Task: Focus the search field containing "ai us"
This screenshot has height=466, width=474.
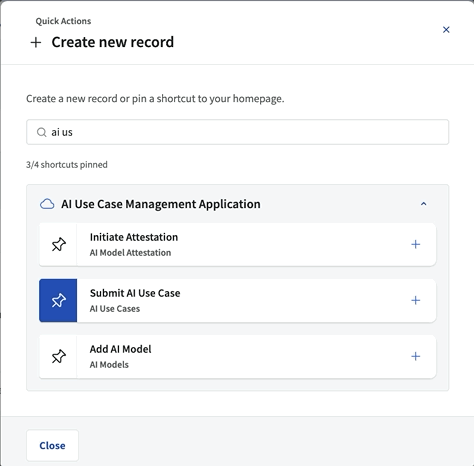Action: click(237, 132)
